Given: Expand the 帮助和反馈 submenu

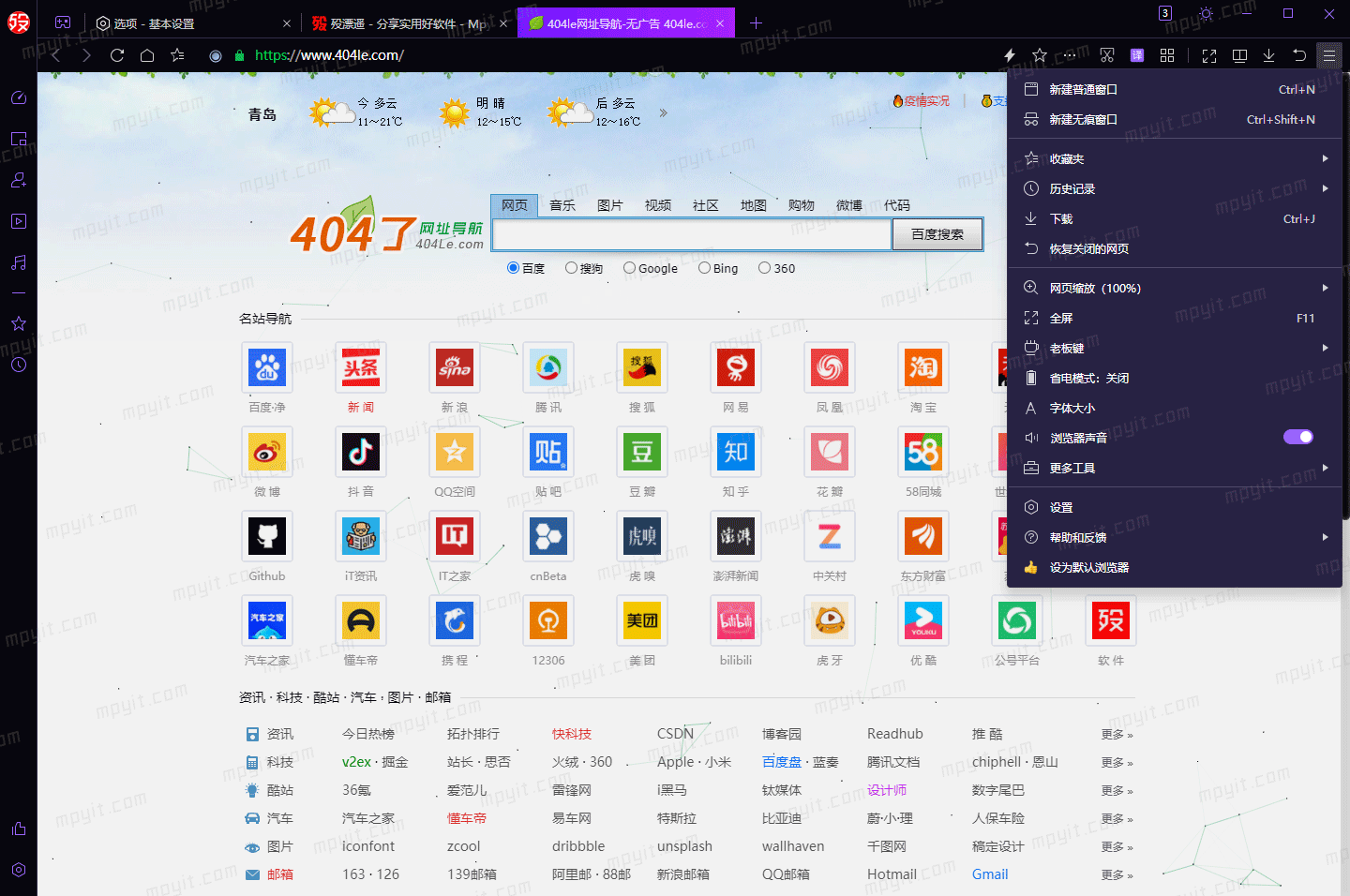Looking at the screenshot, I should coord(1175,537).
